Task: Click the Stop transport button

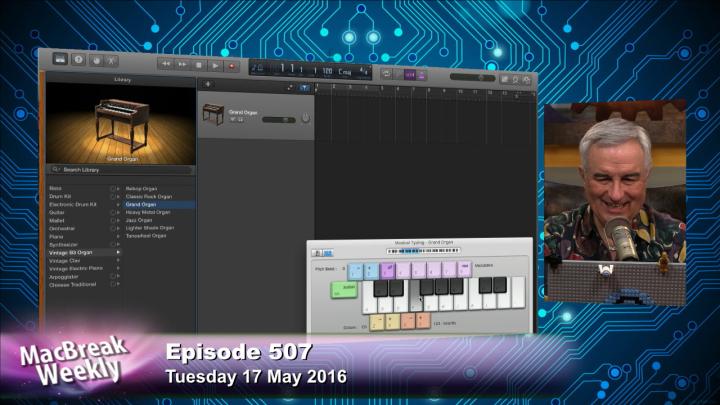Action: click(x=199, y=65)
